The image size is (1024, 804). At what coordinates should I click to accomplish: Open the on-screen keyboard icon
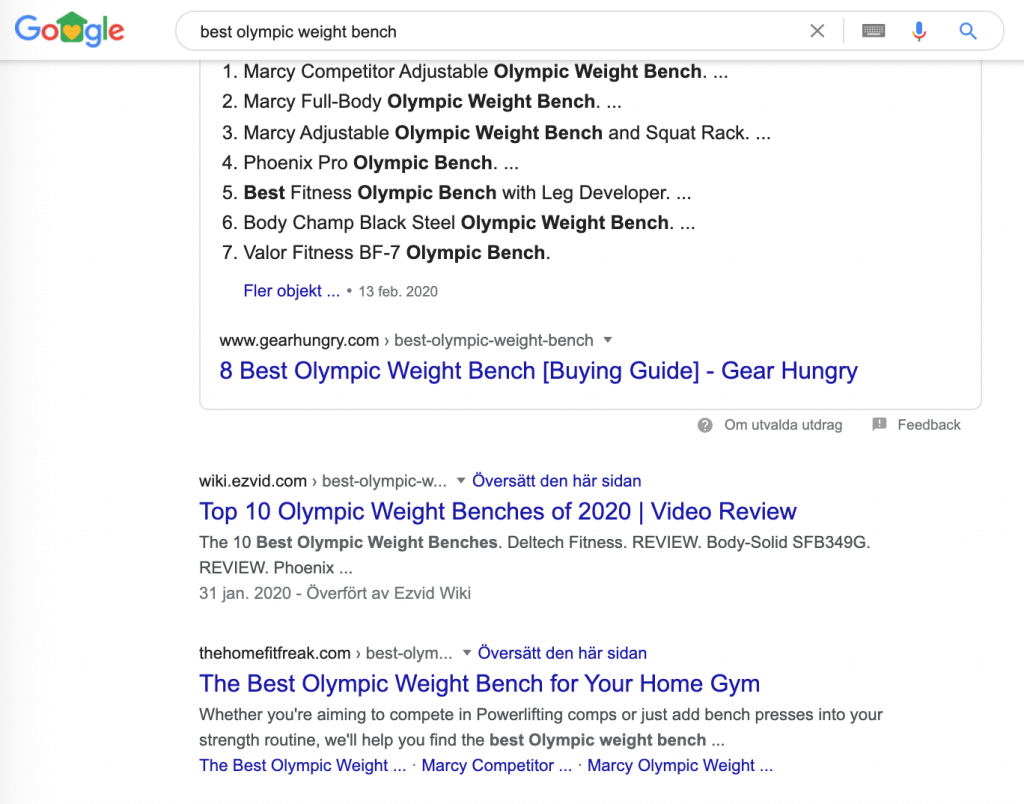coord(873,31)
